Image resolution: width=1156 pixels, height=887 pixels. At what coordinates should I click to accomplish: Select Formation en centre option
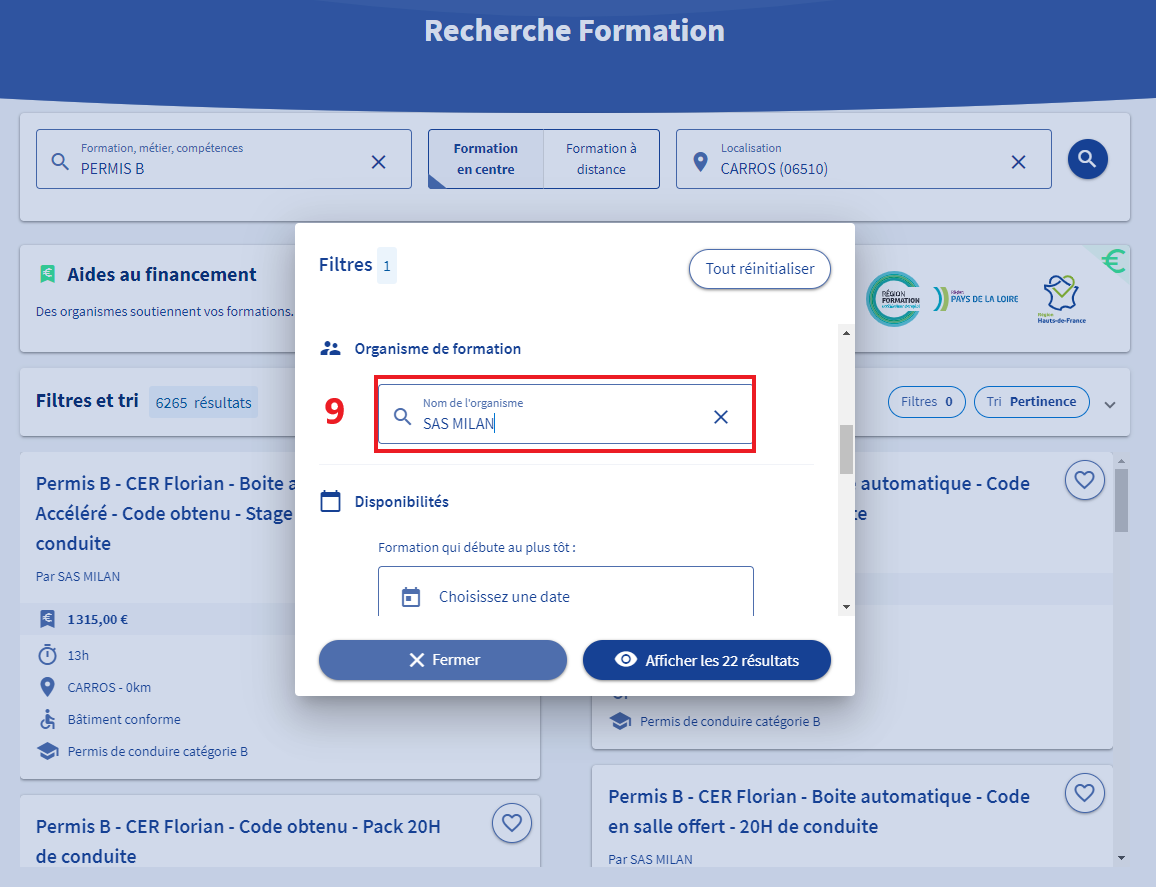click(485, 159)
